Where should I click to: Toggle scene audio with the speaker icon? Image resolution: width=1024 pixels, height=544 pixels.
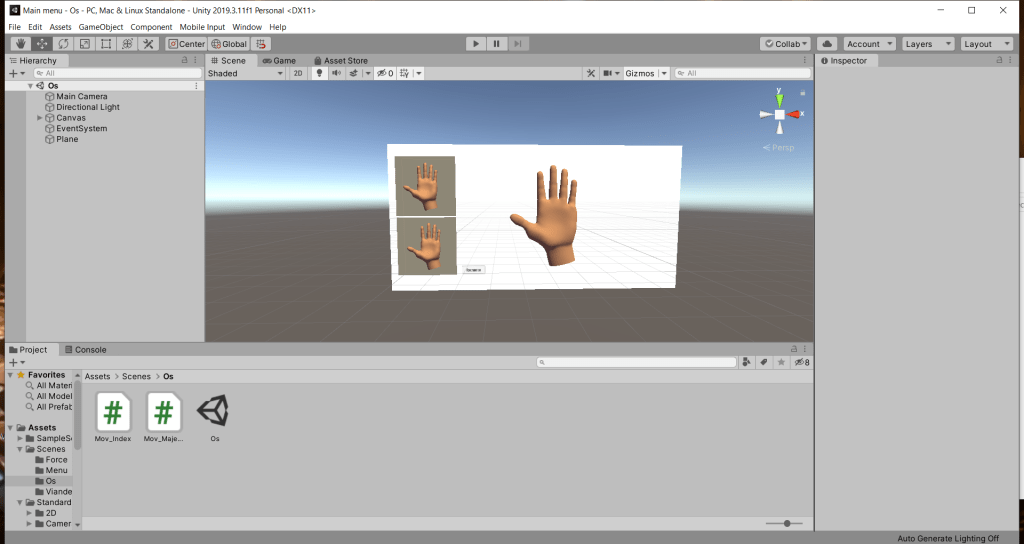[x=336, y=73]
